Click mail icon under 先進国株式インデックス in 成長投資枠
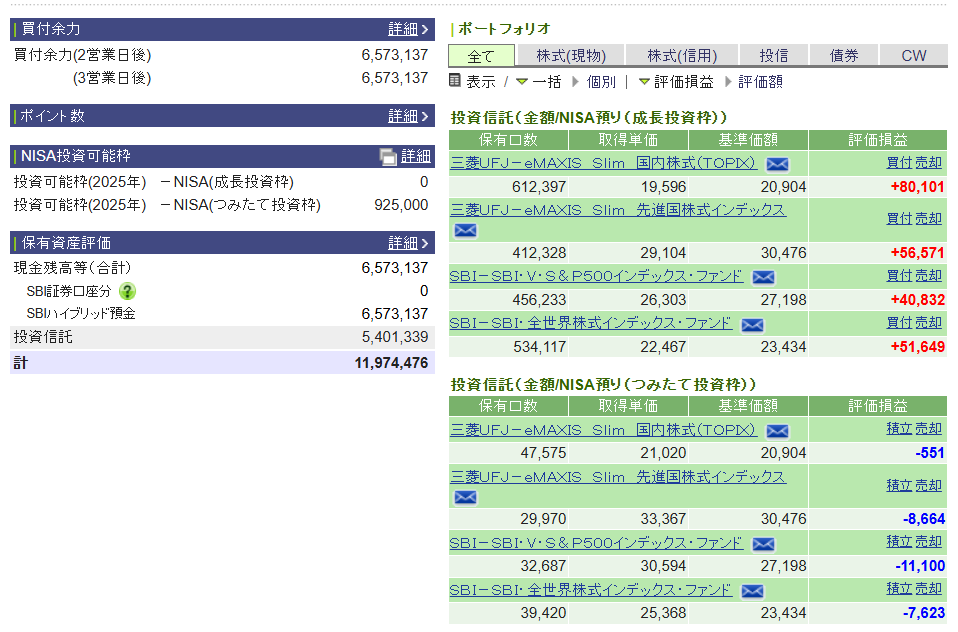 pyautogui.click(x=464, y=231)
